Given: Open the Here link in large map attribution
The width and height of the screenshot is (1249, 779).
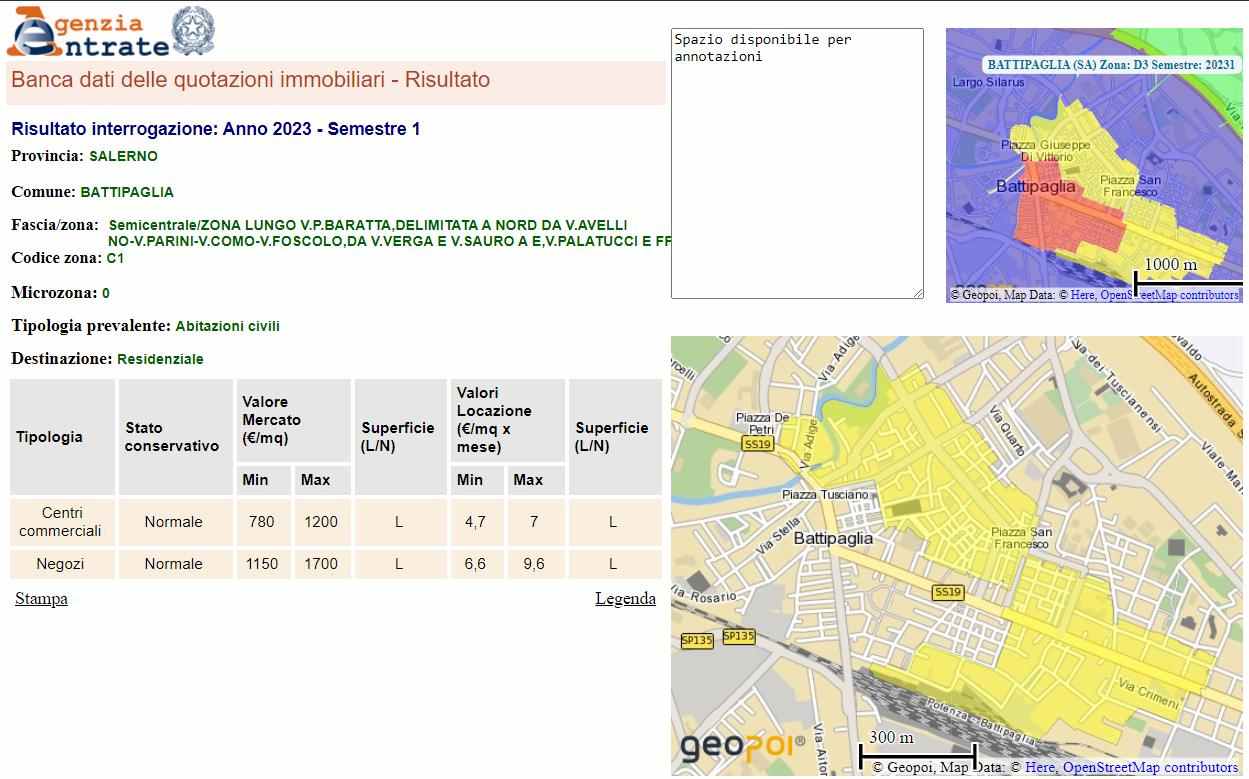Looking at the screenshot, I should [x=1040, y=768].
